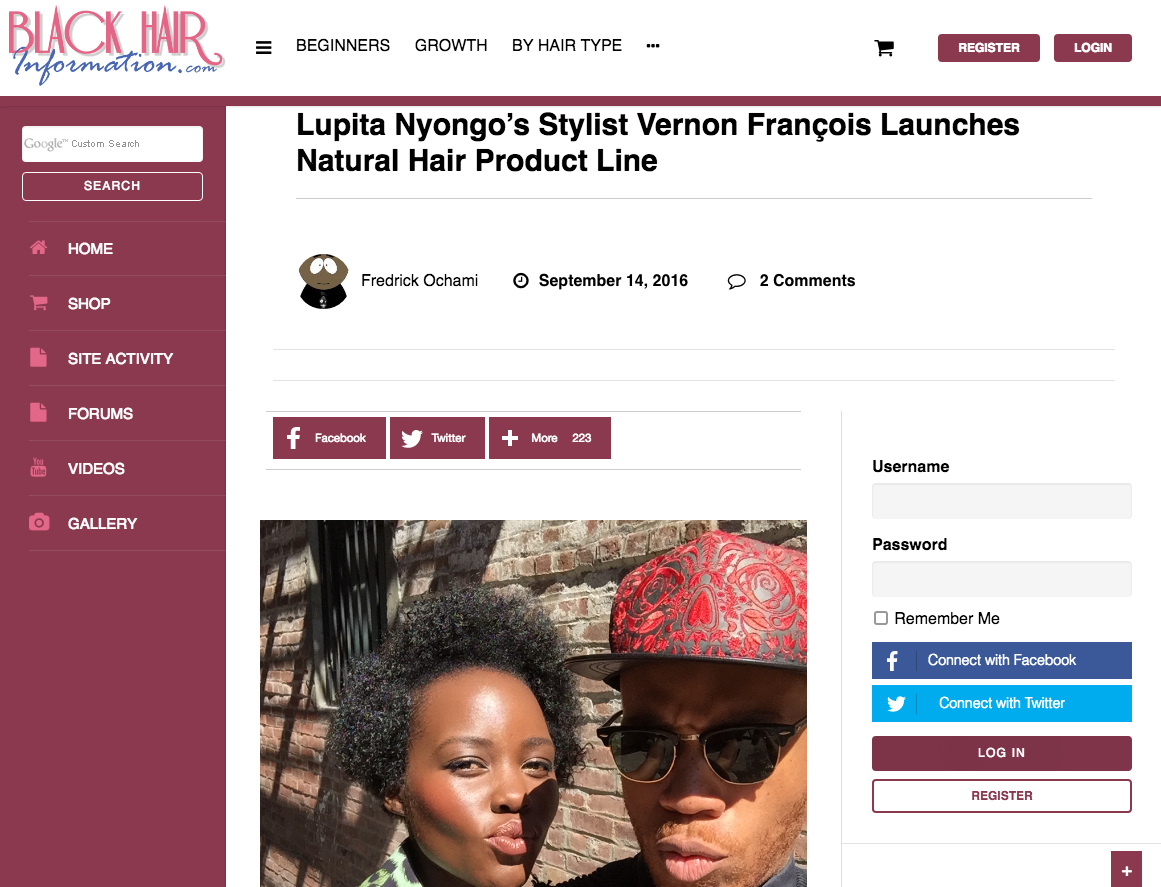The height and width of the screenshot is (887, 1161).
Task: Click the Gallery camera icon
Action: tap(39, 523)
